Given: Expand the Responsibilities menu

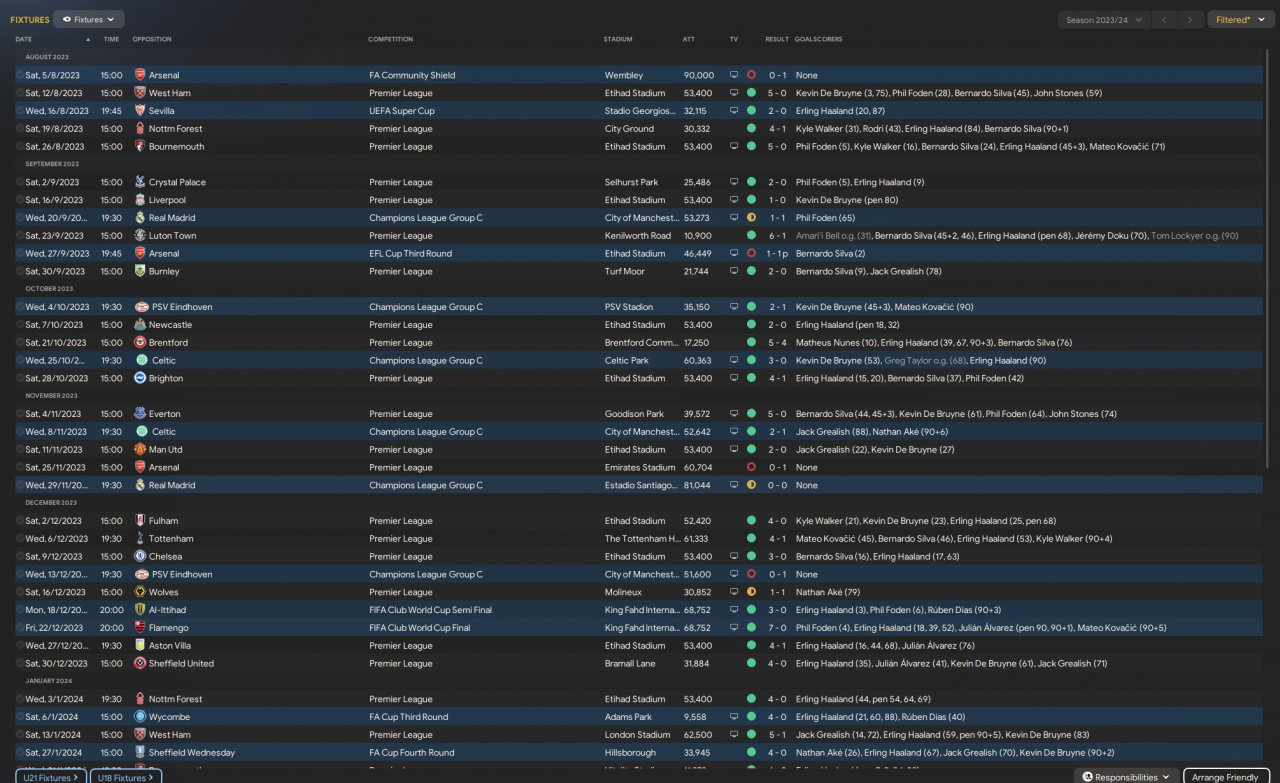Looking at the screenshot, I should [x=1126, y=776].
